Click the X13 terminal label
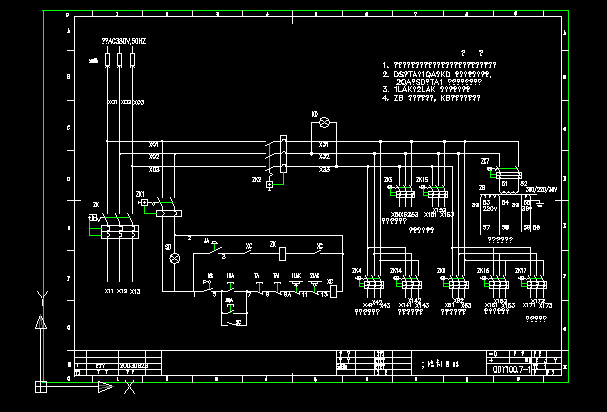This screenshot has height=412, width=607. click(135, 291)
